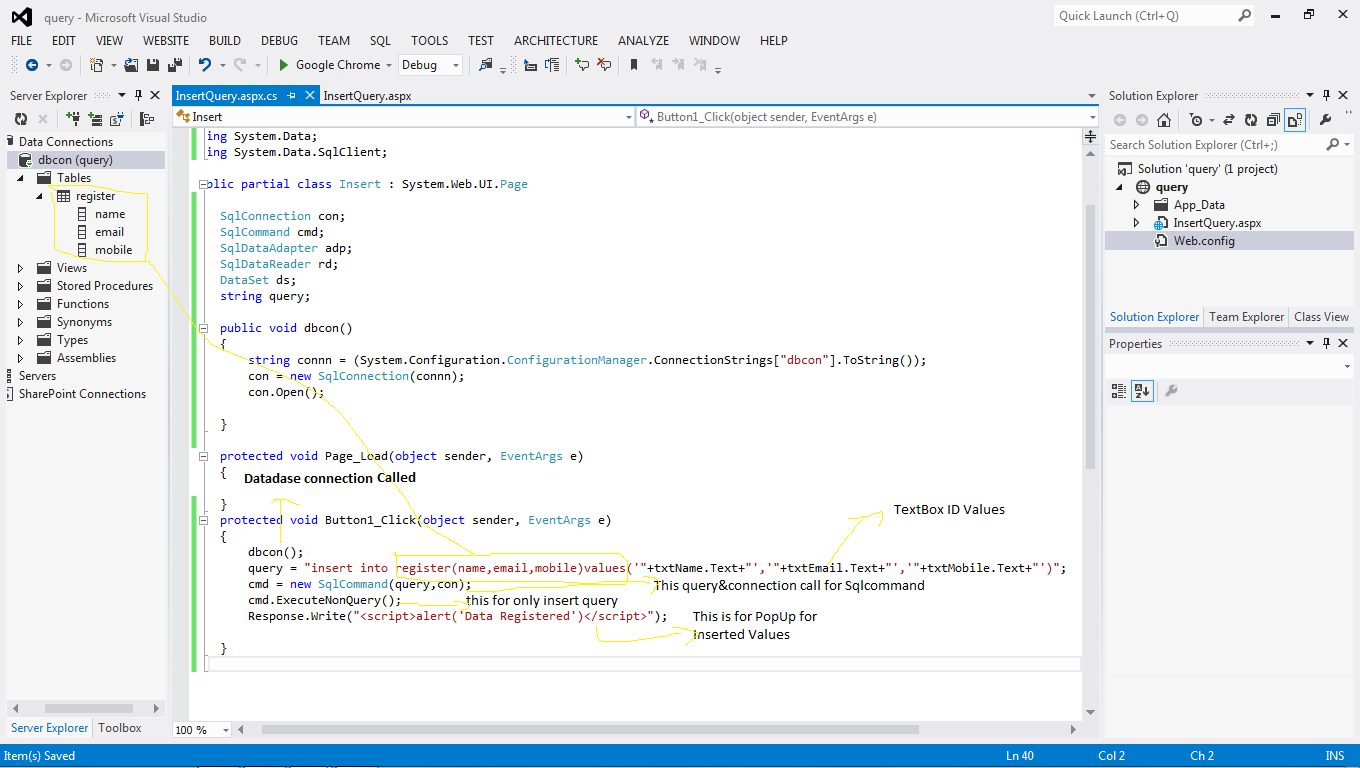1360x768 pixels.
Task: Expand the App_Data folder
Action: click(1136, 204)
